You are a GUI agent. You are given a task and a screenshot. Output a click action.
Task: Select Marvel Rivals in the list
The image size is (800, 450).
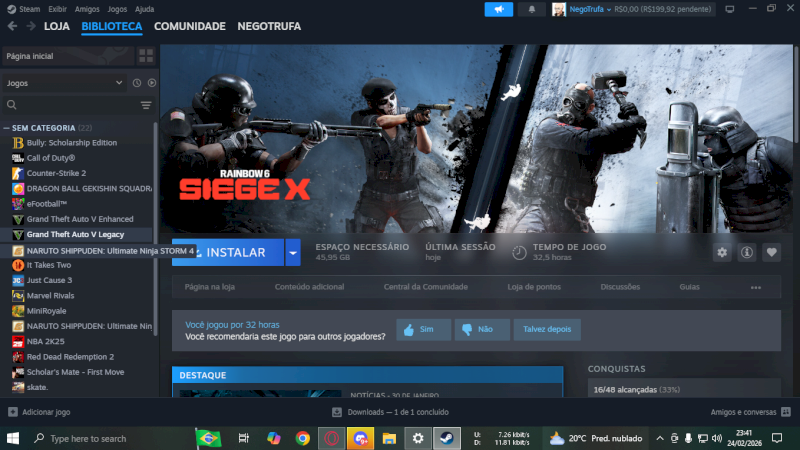[51, 296]
